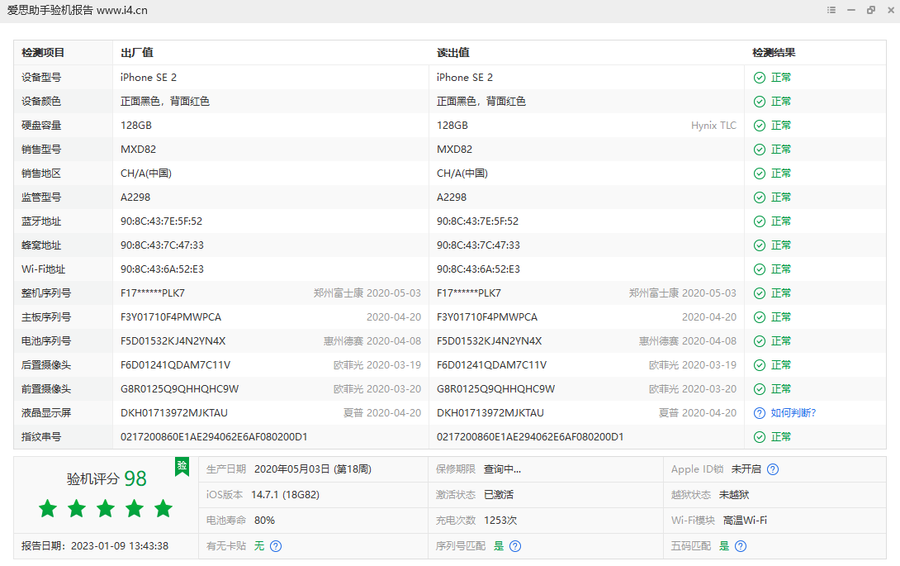This screenshot has height=566, width=900.
Task: Click help icon beside 有无卡贴 无
Action: (276, 546)
